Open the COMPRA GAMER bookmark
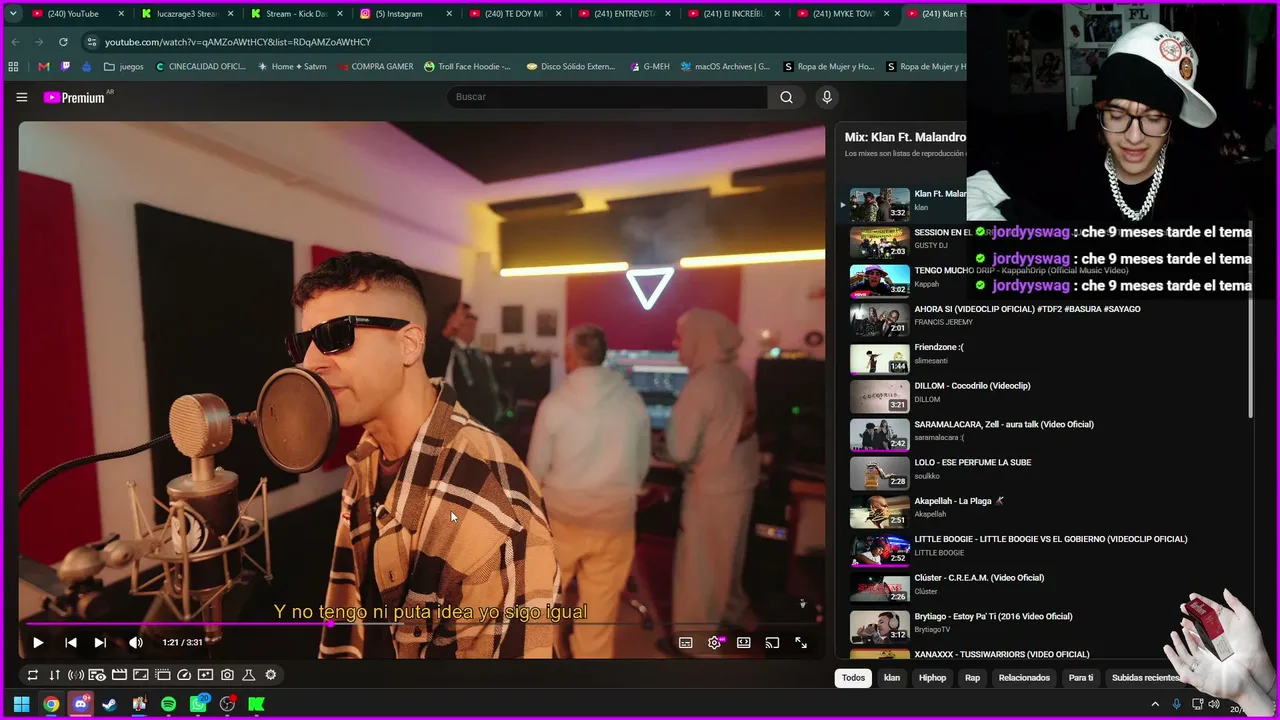Image resolution: width=1280 pixels, height=720 pixels. pyautogui.click(x=374, y=67)
